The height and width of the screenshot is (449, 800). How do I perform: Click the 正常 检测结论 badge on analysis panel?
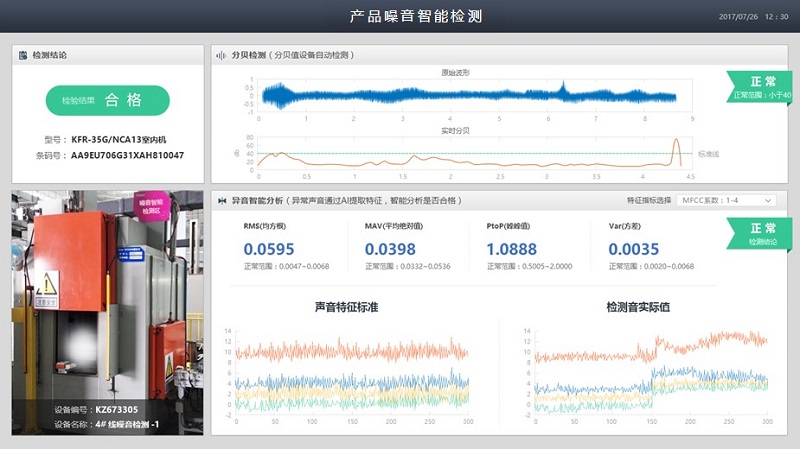(762, 233)
